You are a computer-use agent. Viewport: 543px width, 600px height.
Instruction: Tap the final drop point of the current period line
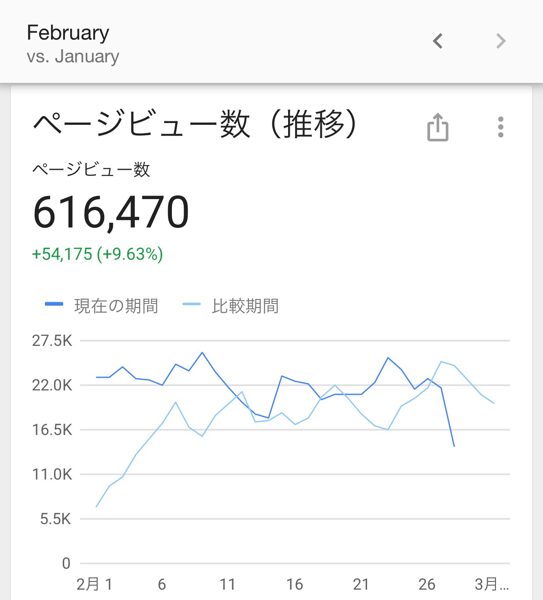[454, 446]
